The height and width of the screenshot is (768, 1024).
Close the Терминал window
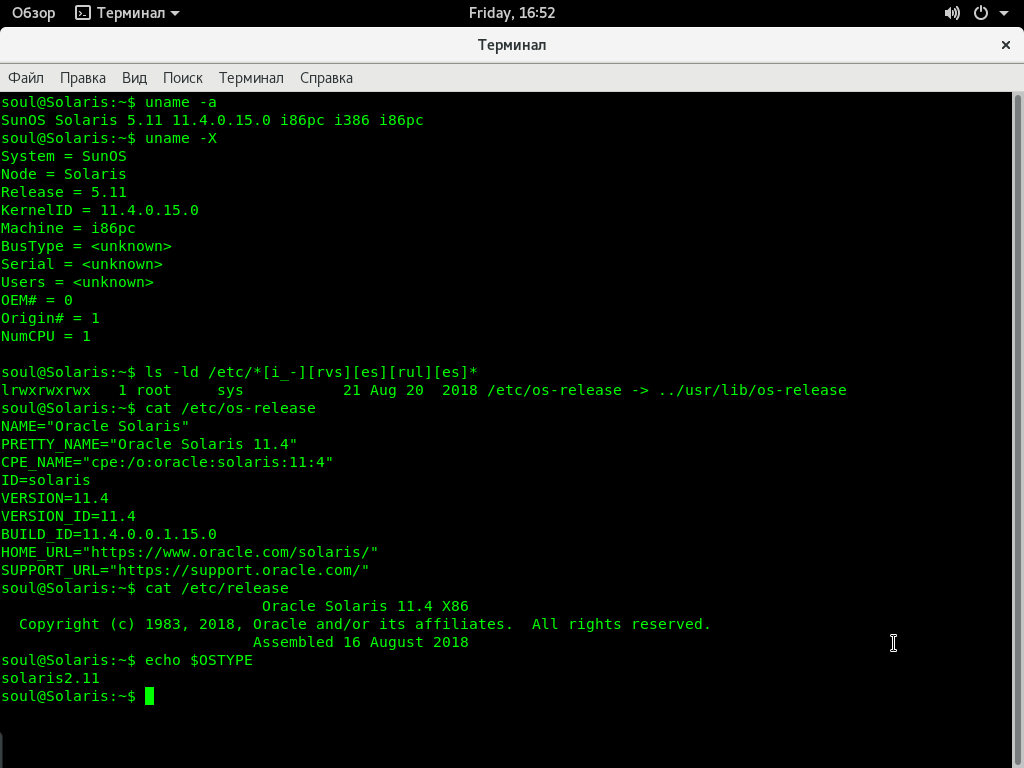pyautogui.click(x=1006, y=45)
